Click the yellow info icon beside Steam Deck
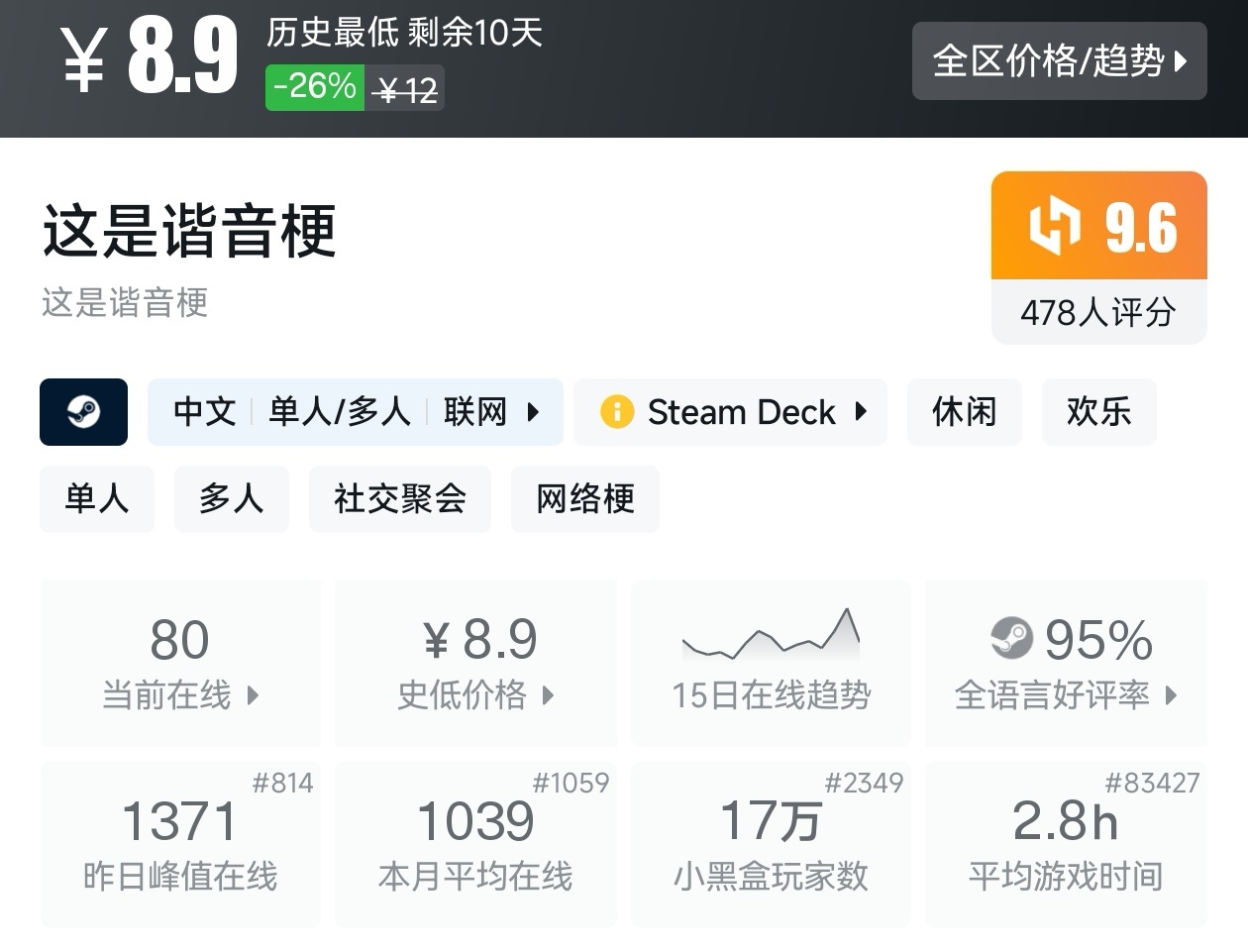This screenshot has height=952, width=1248. click(x=617, y=412)
